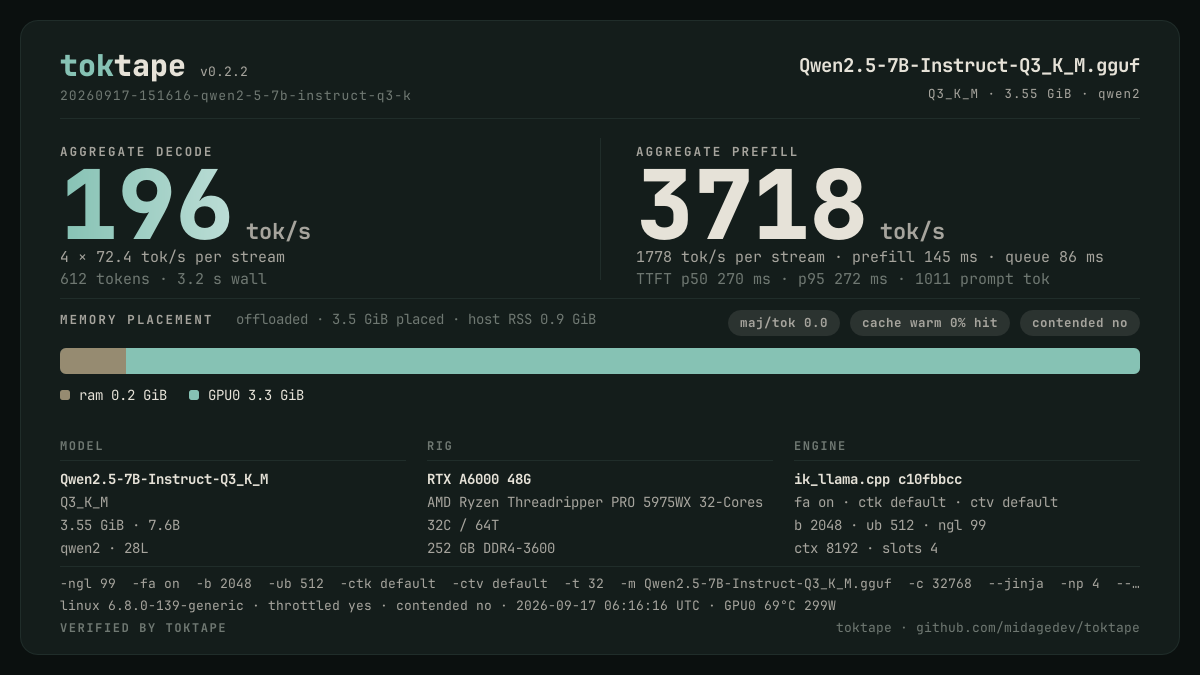Click model name Qwen2.5-7B-Instruct-Q3_K_M in MODEL column

click(x=164, y=479)
